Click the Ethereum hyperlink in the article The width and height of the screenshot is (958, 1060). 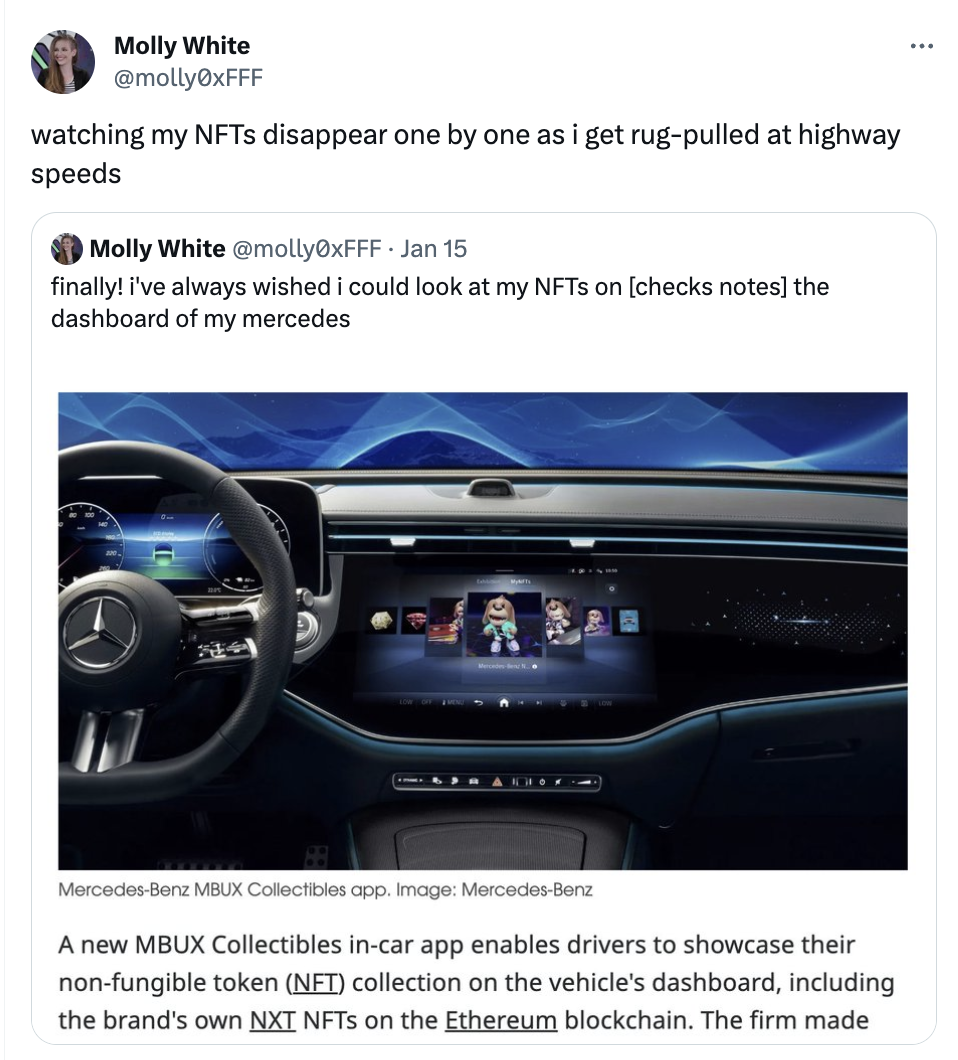pyautogui.click(x=500, y=1021)
